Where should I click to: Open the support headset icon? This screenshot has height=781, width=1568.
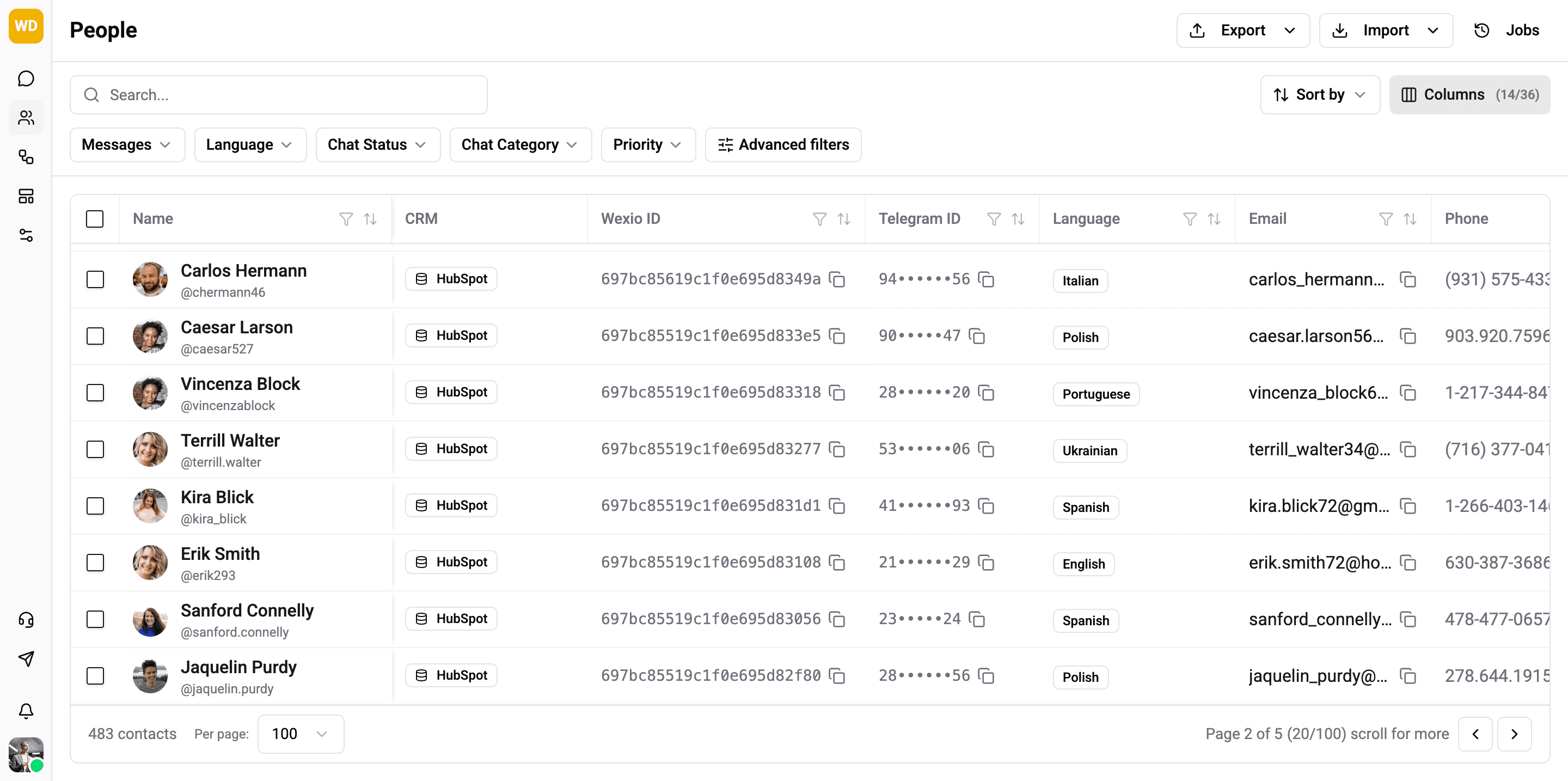coord(26,620)
